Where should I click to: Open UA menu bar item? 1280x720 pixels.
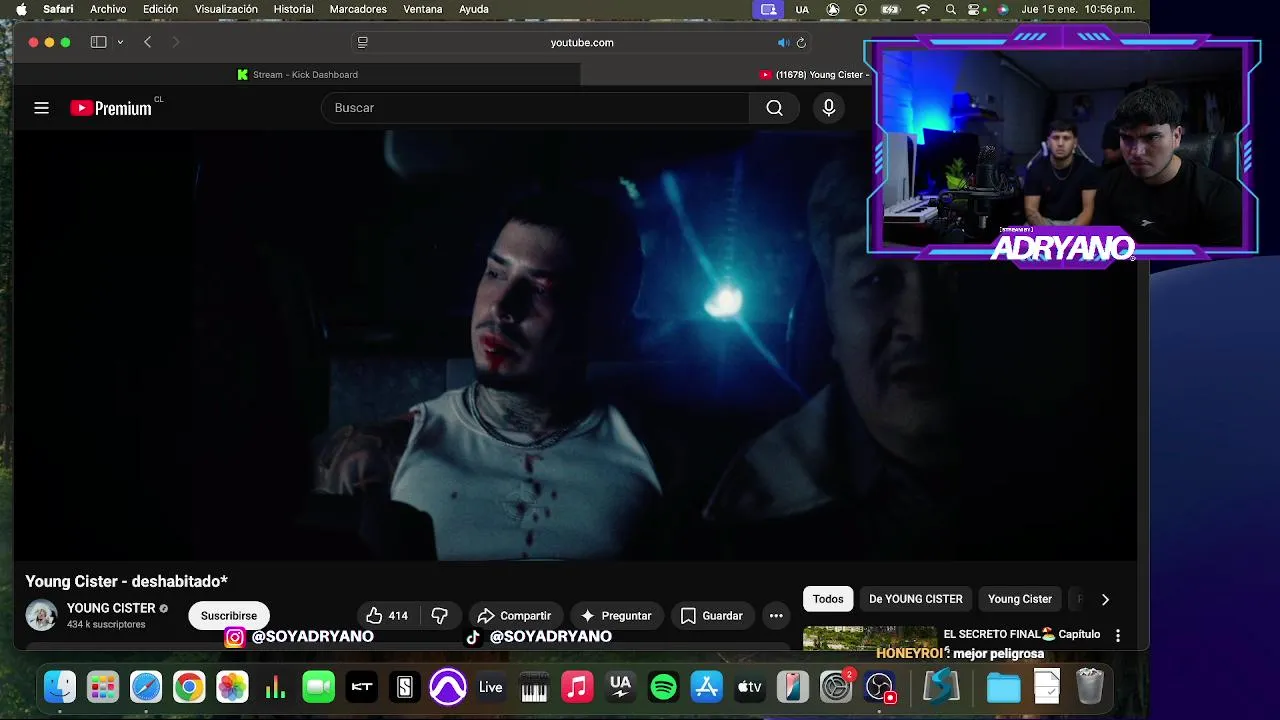point(802,9)
